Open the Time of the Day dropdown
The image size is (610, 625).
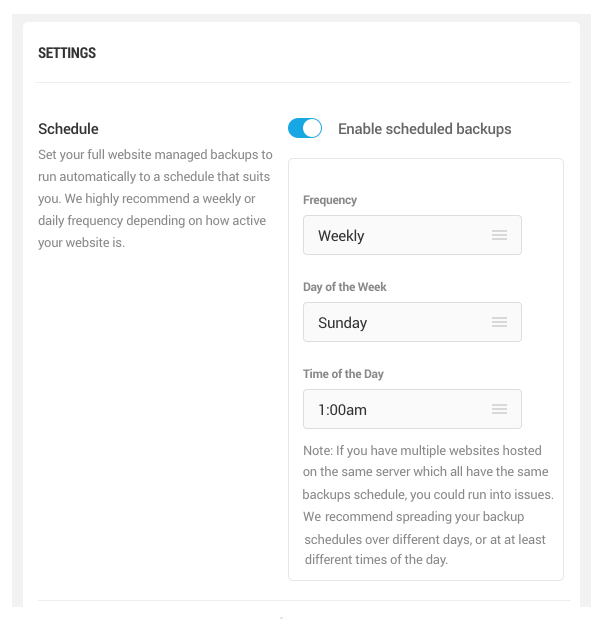pos(411,409)
